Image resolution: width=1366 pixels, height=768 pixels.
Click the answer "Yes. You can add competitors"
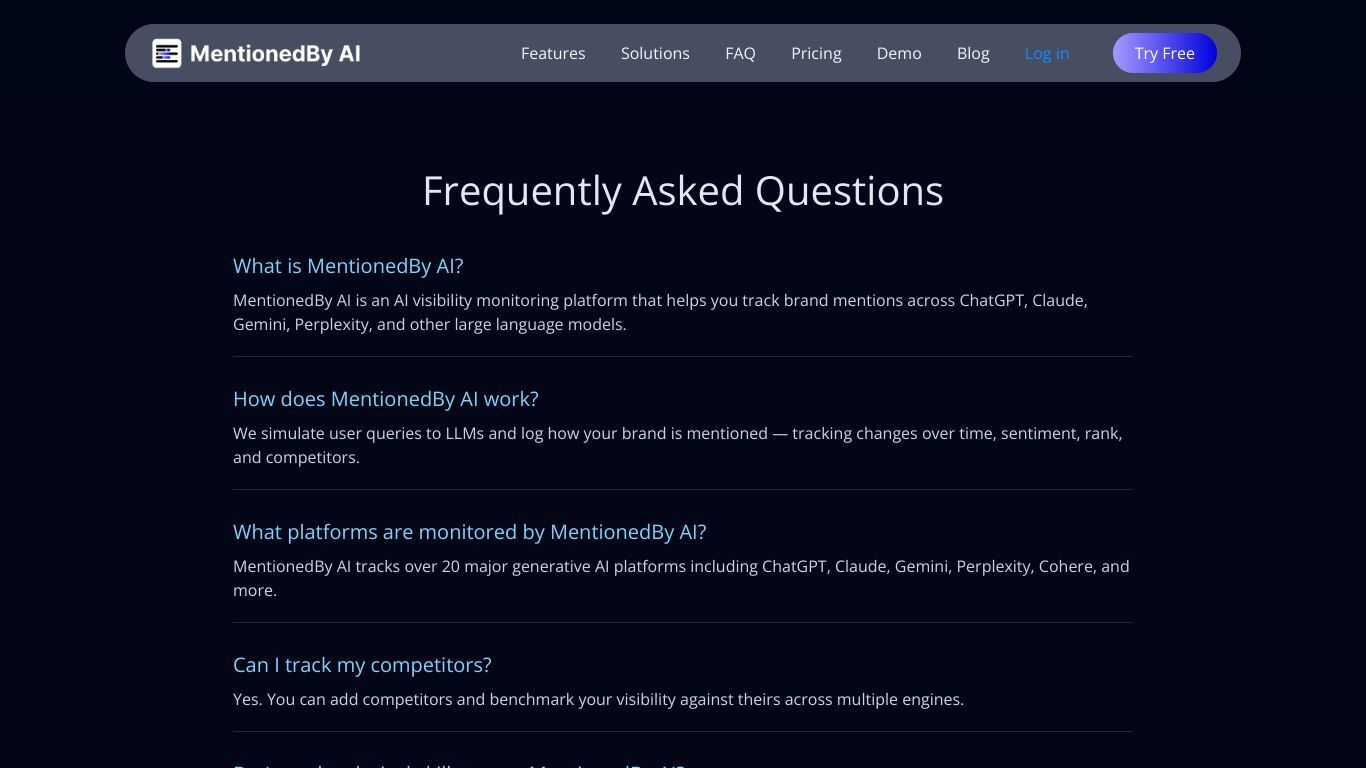pos(598,699)
